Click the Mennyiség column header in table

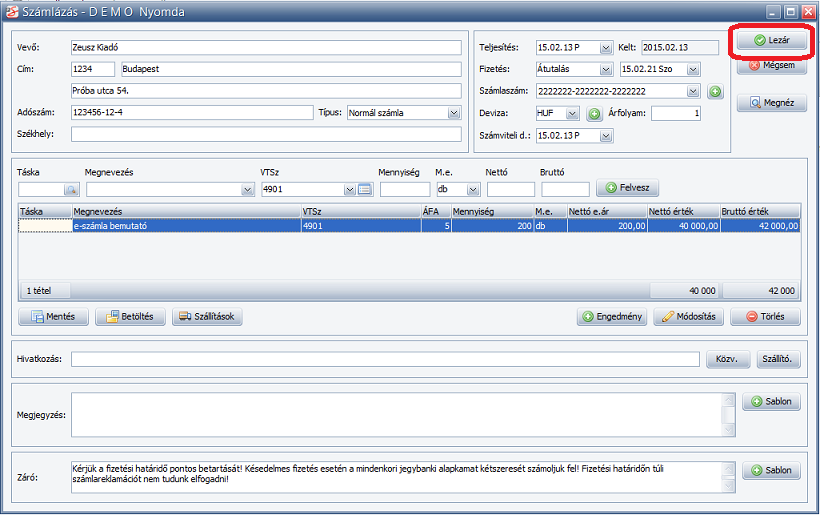click(492, 212)
